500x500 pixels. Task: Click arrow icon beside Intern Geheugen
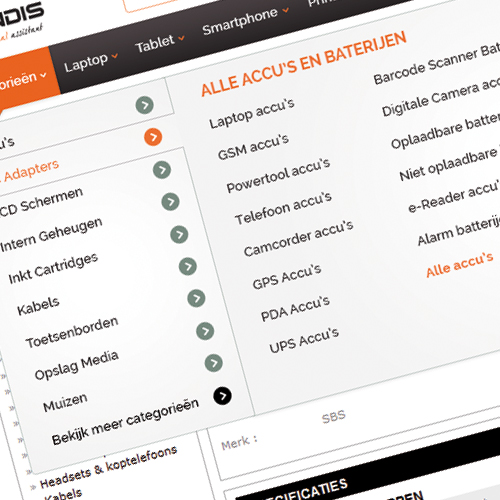pos(170,202)
